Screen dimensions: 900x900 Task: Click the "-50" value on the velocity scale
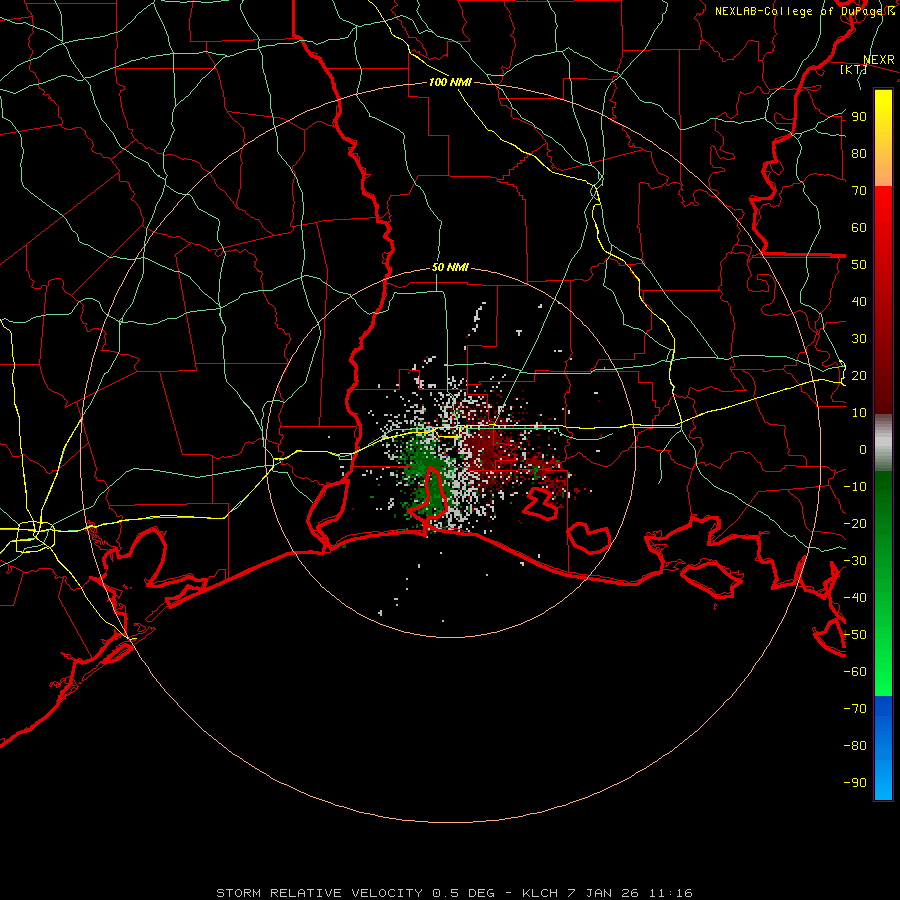tap(855, 635)
